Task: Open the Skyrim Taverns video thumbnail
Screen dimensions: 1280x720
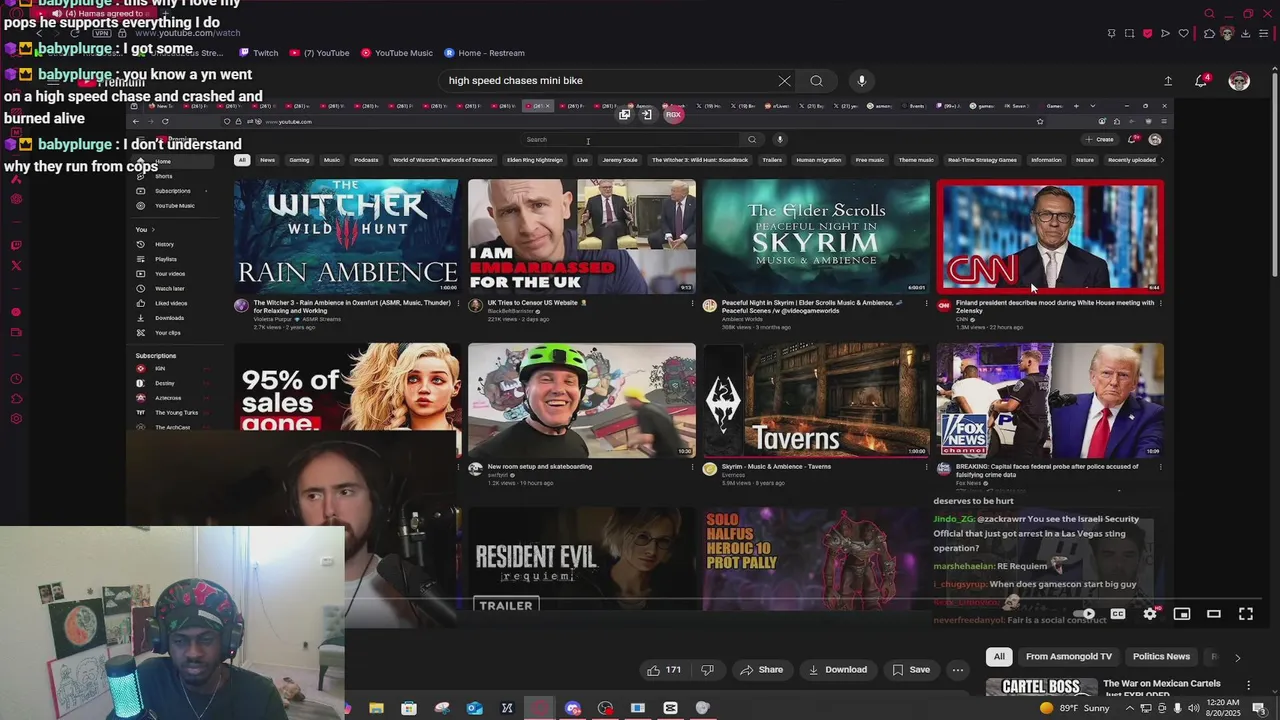Action: point(816,400)
